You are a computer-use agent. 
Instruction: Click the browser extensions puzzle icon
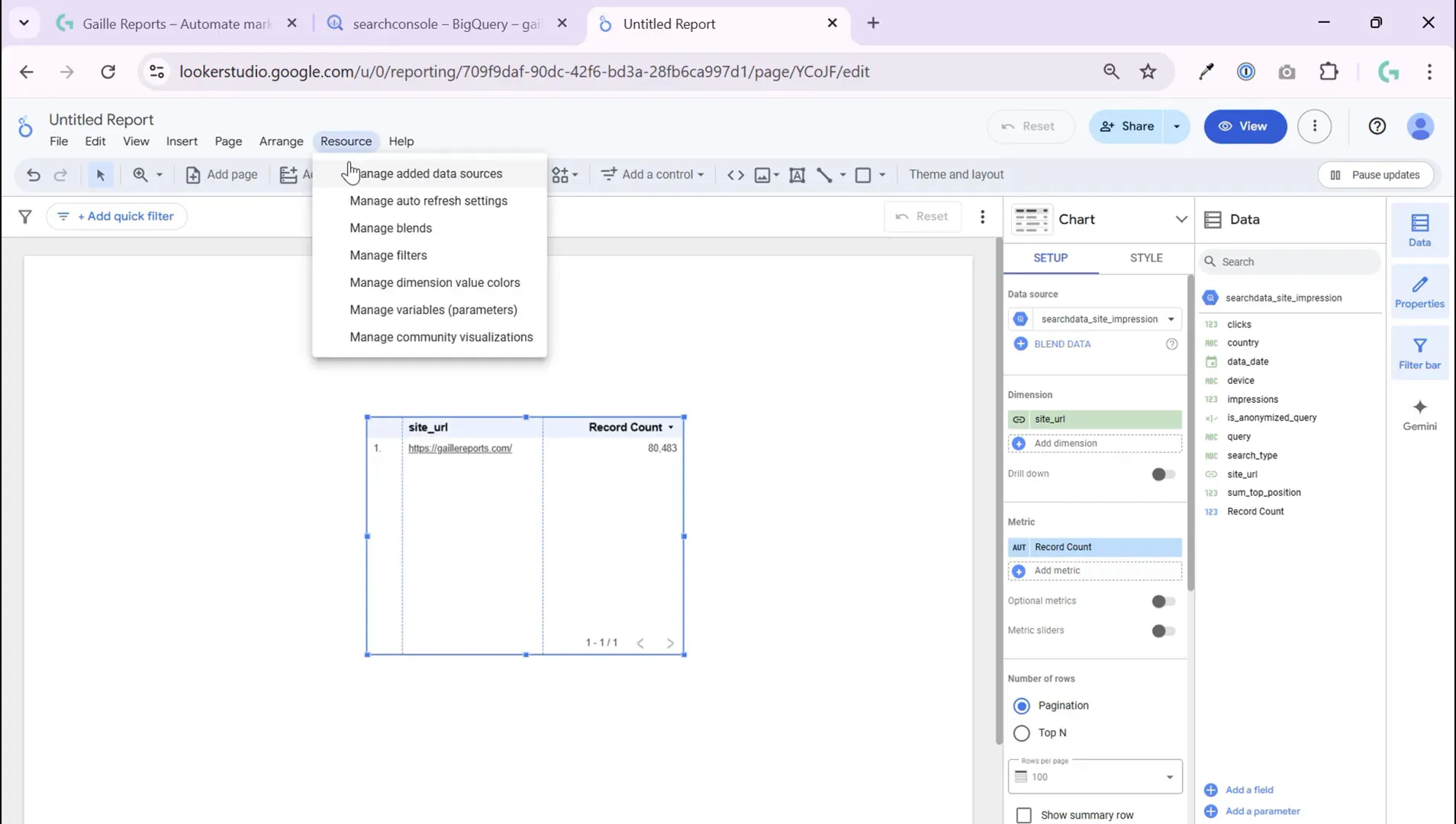1329,72
